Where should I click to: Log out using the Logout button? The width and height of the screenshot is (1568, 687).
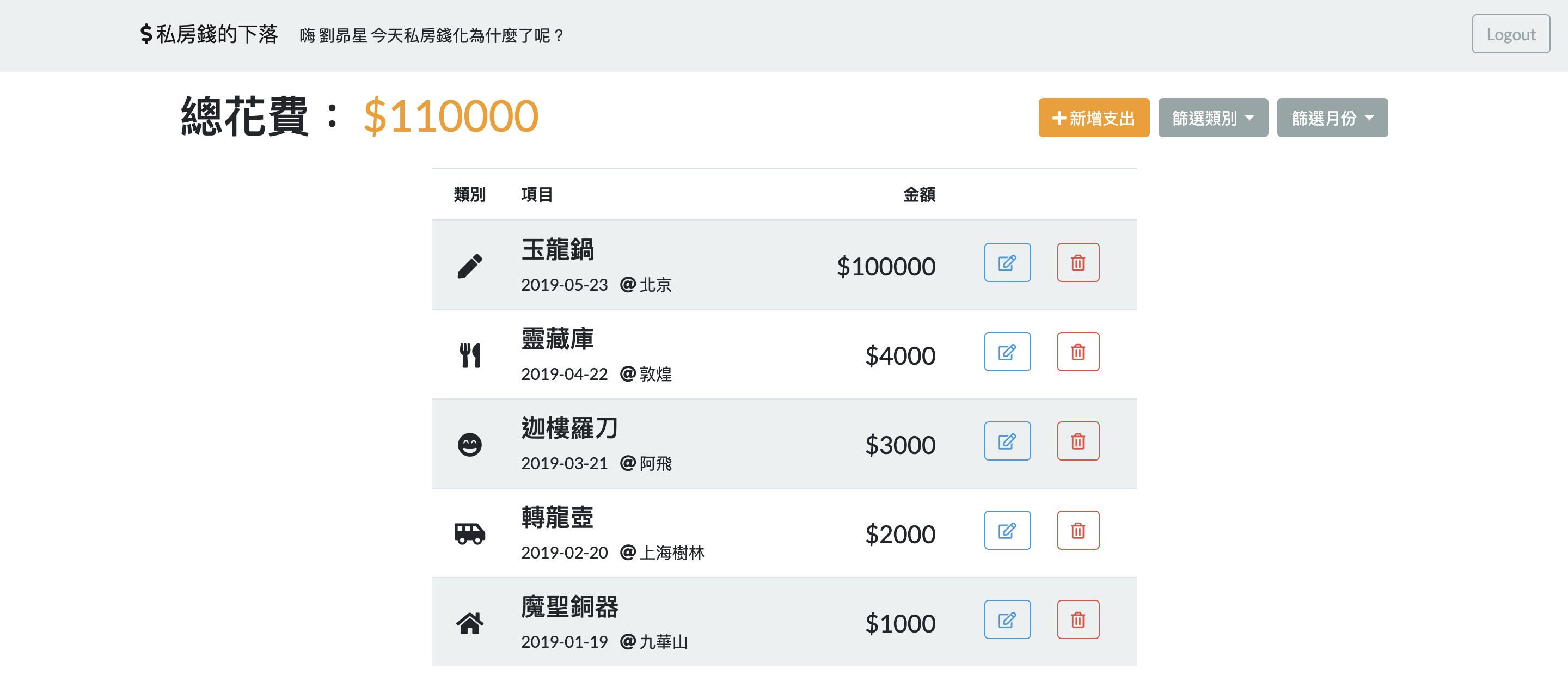point(1511,34)
